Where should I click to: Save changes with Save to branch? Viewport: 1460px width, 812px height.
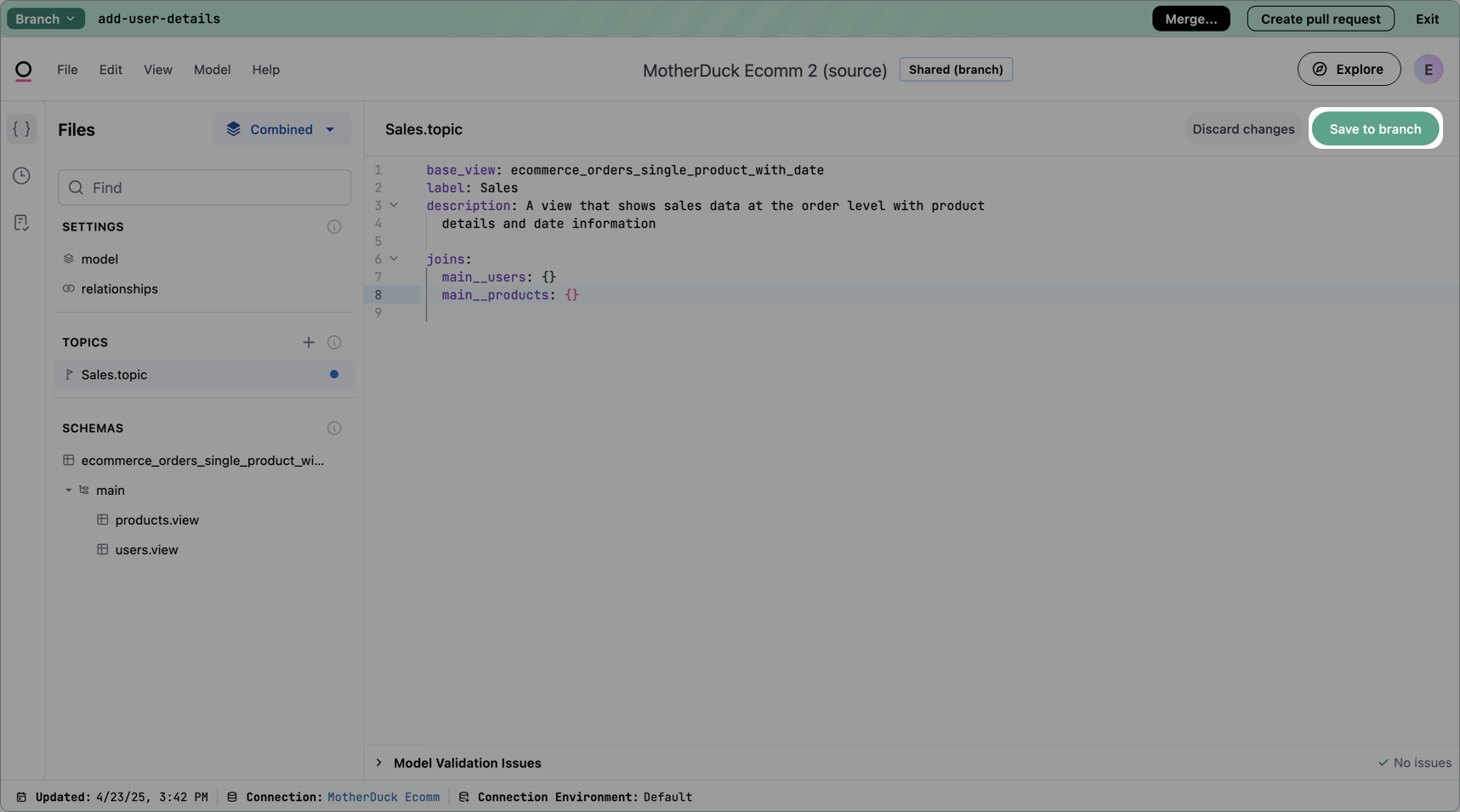1374,128
